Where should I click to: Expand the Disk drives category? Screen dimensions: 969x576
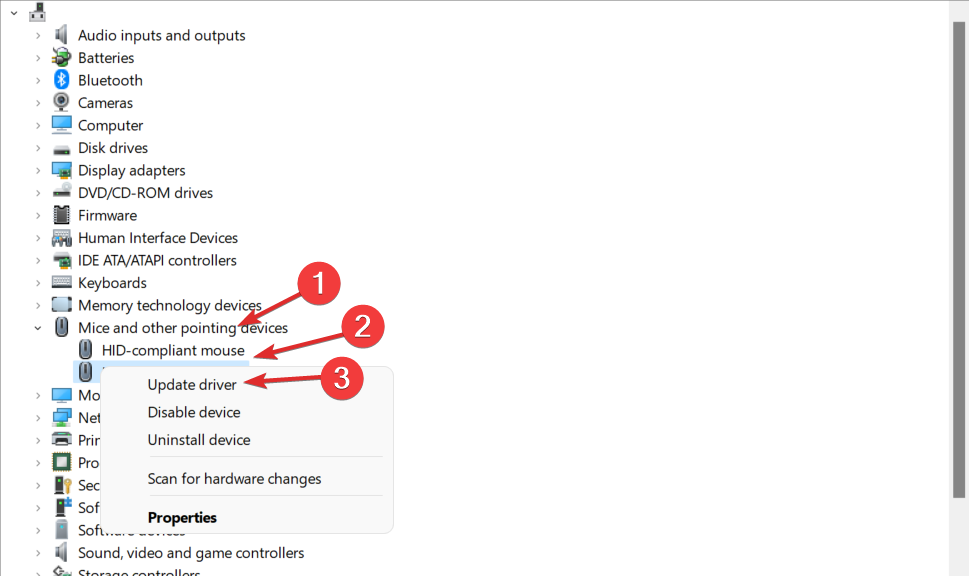pyautogui.click(x=38, y=148)
